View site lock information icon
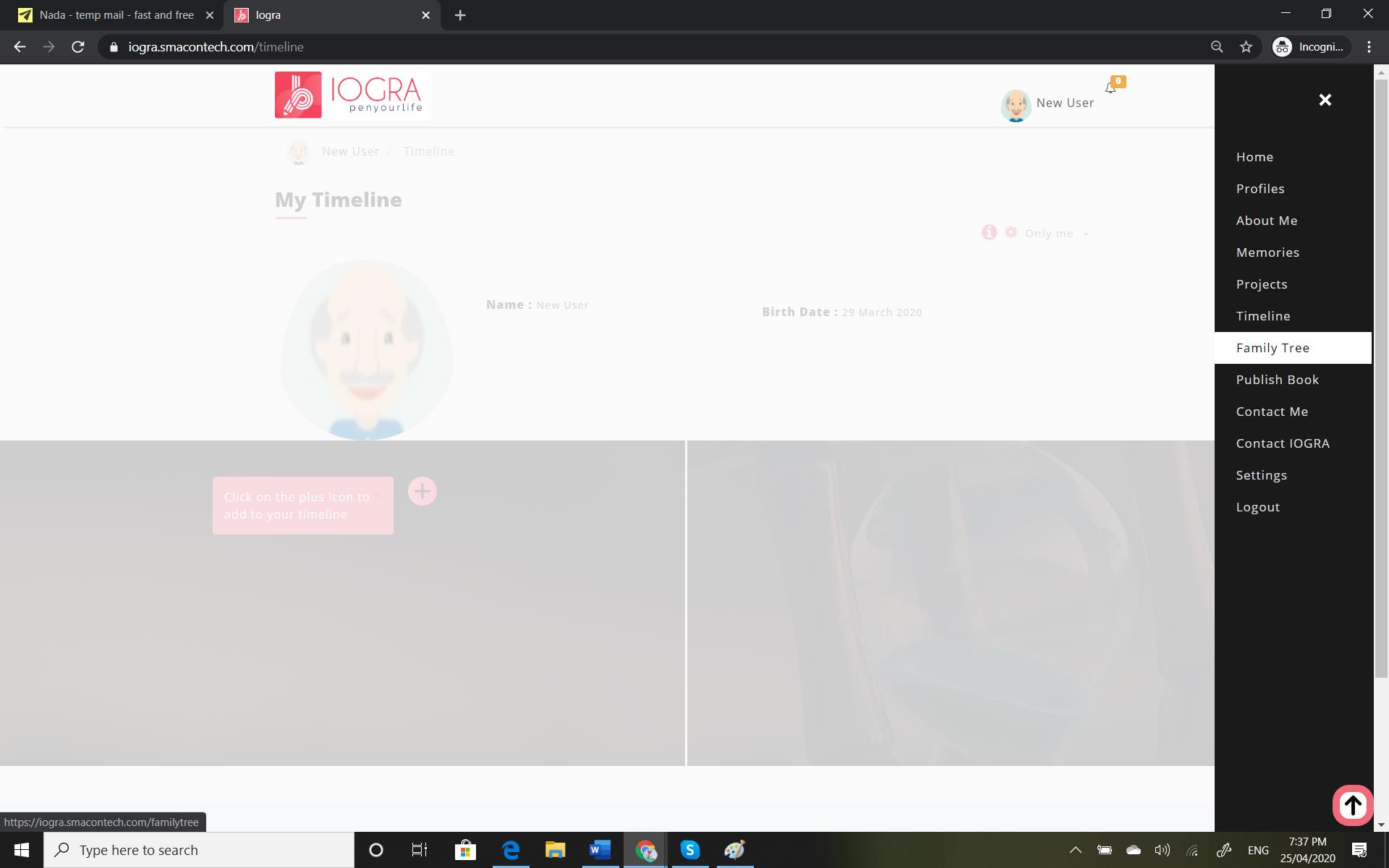The height and width of the screenshot is (868, 1389). (114, 47)
